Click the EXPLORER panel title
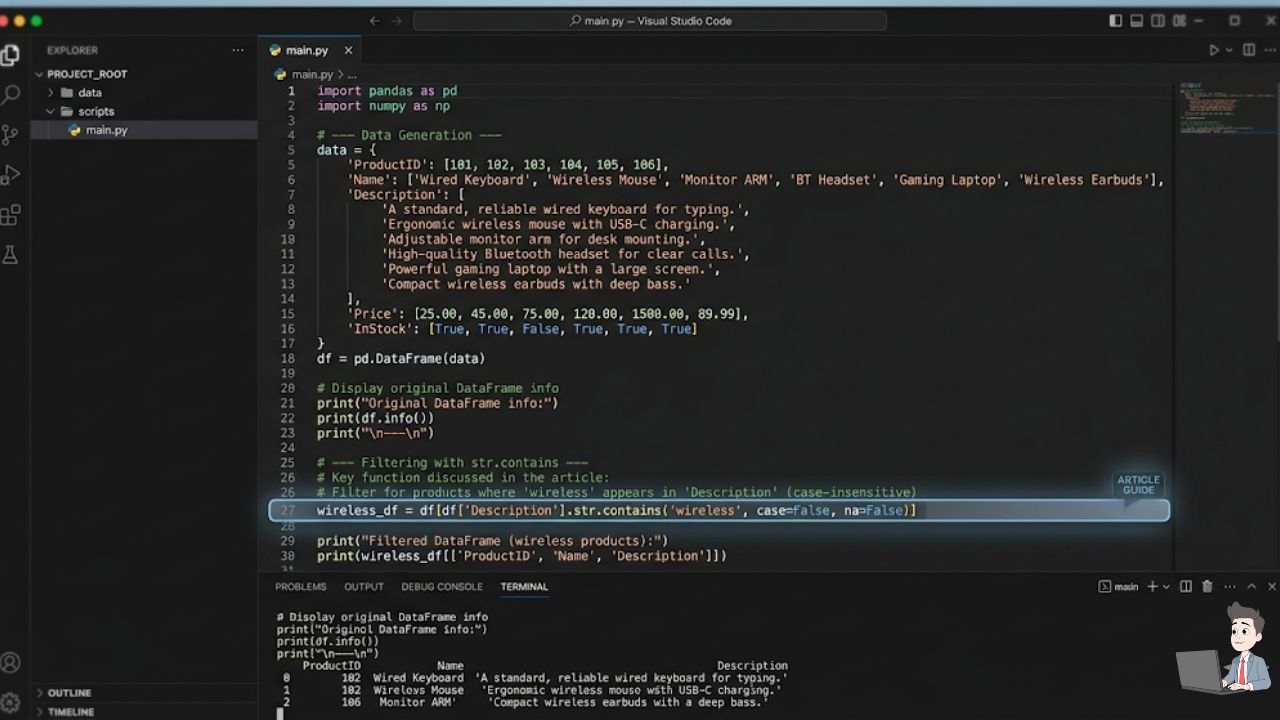 72,50
